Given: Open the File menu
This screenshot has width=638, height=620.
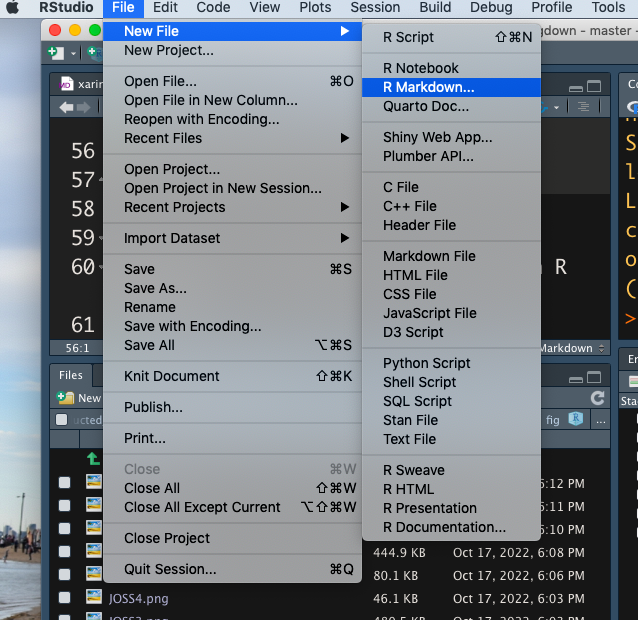Looking at the screenshot, I should [x=123, y=8].
